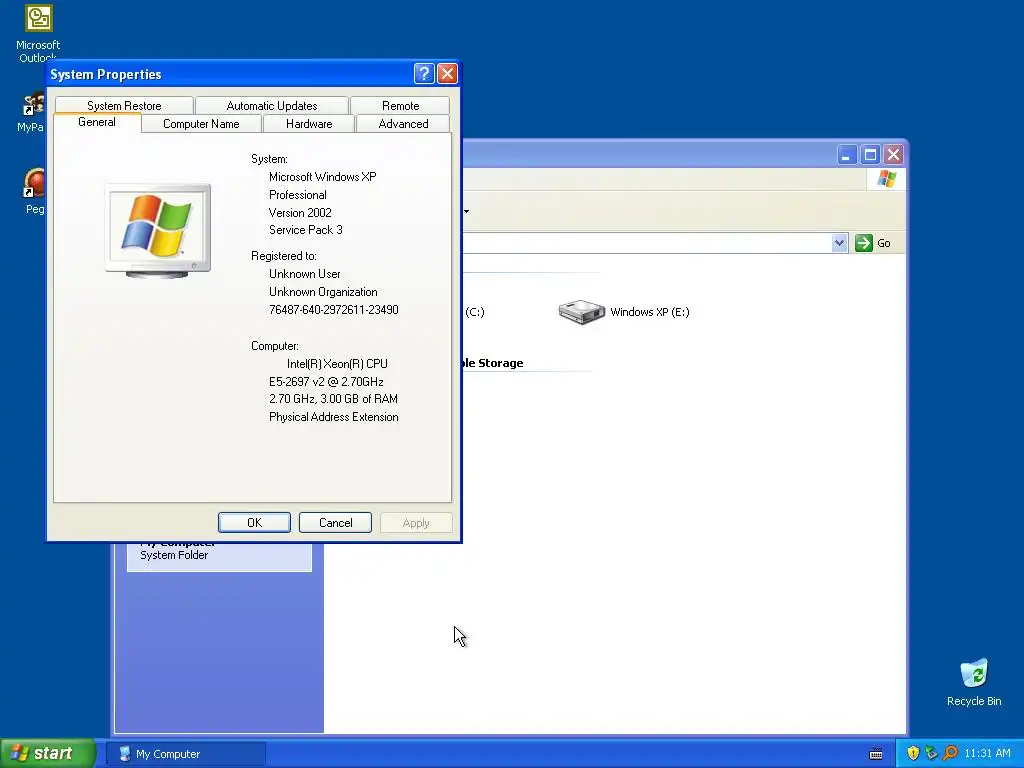Click the Start button
Screen dimensions: 1024x768
click(47, 753)
